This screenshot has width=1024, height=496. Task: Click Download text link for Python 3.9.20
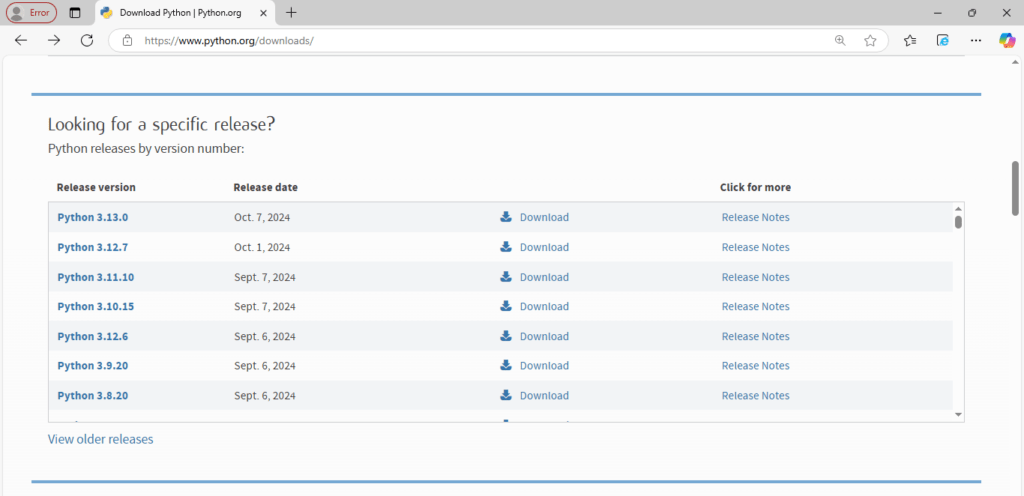pyautogui.click(x=544, y=365)
